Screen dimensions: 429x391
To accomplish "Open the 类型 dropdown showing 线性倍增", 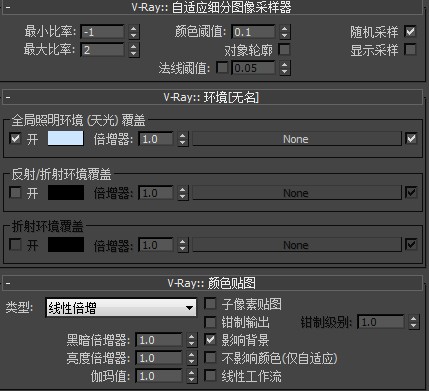I will 121,308.
